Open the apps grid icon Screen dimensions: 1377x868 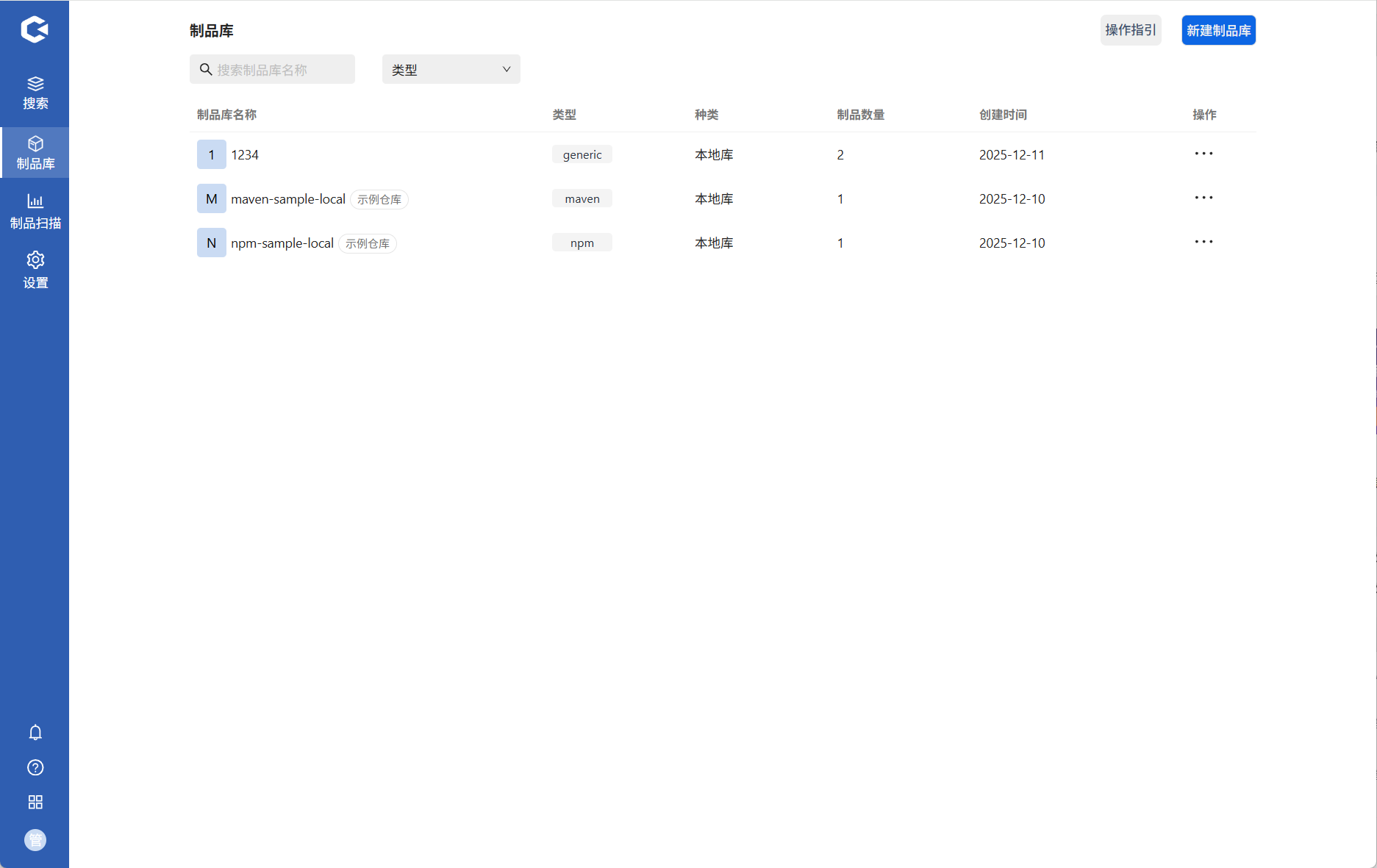tap(35, 802)
